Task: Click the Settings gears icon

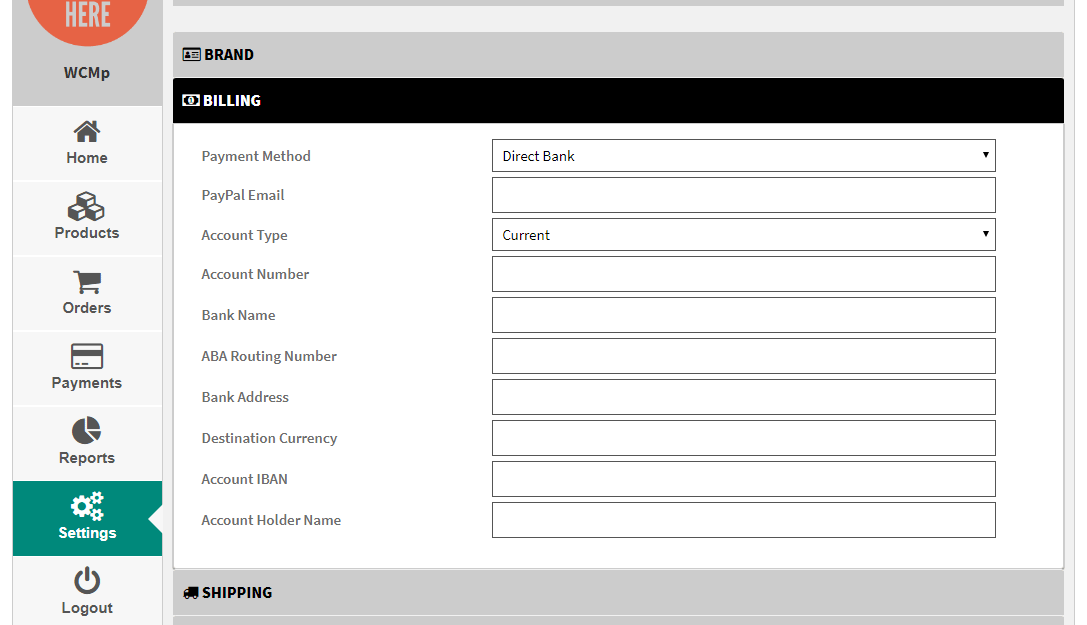Action: pos(87,506)
